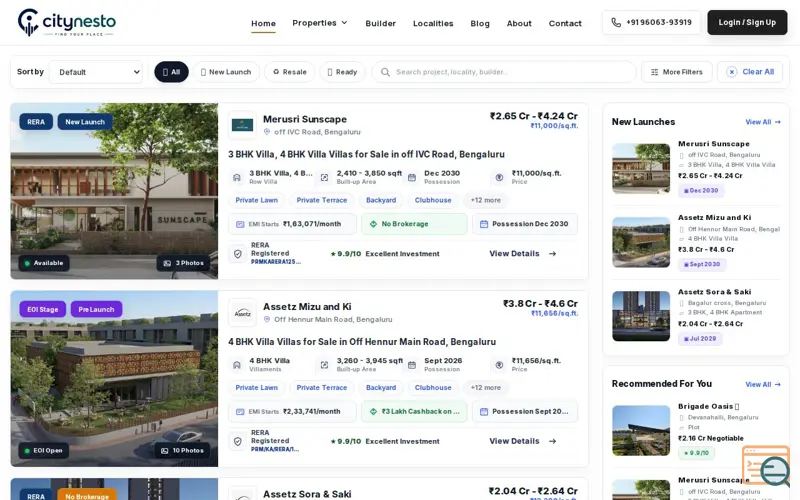Click home icon next to 4 BHK Villa Villaments
Image resolution: width=800 pixels, height=500 pixels.
click(236, 365)
